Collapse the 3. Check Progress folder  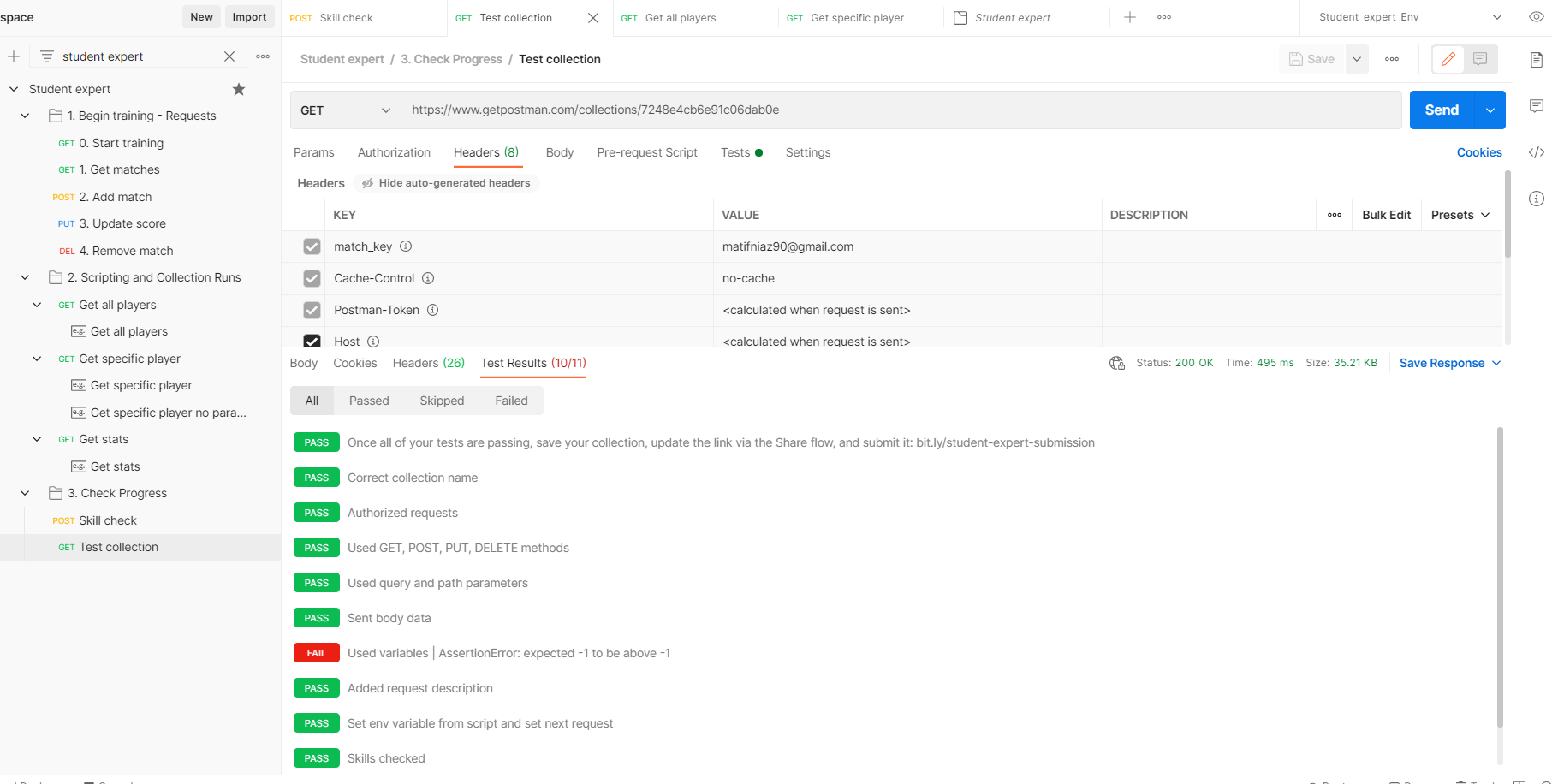pyautogui.click(x=25, y=493)
